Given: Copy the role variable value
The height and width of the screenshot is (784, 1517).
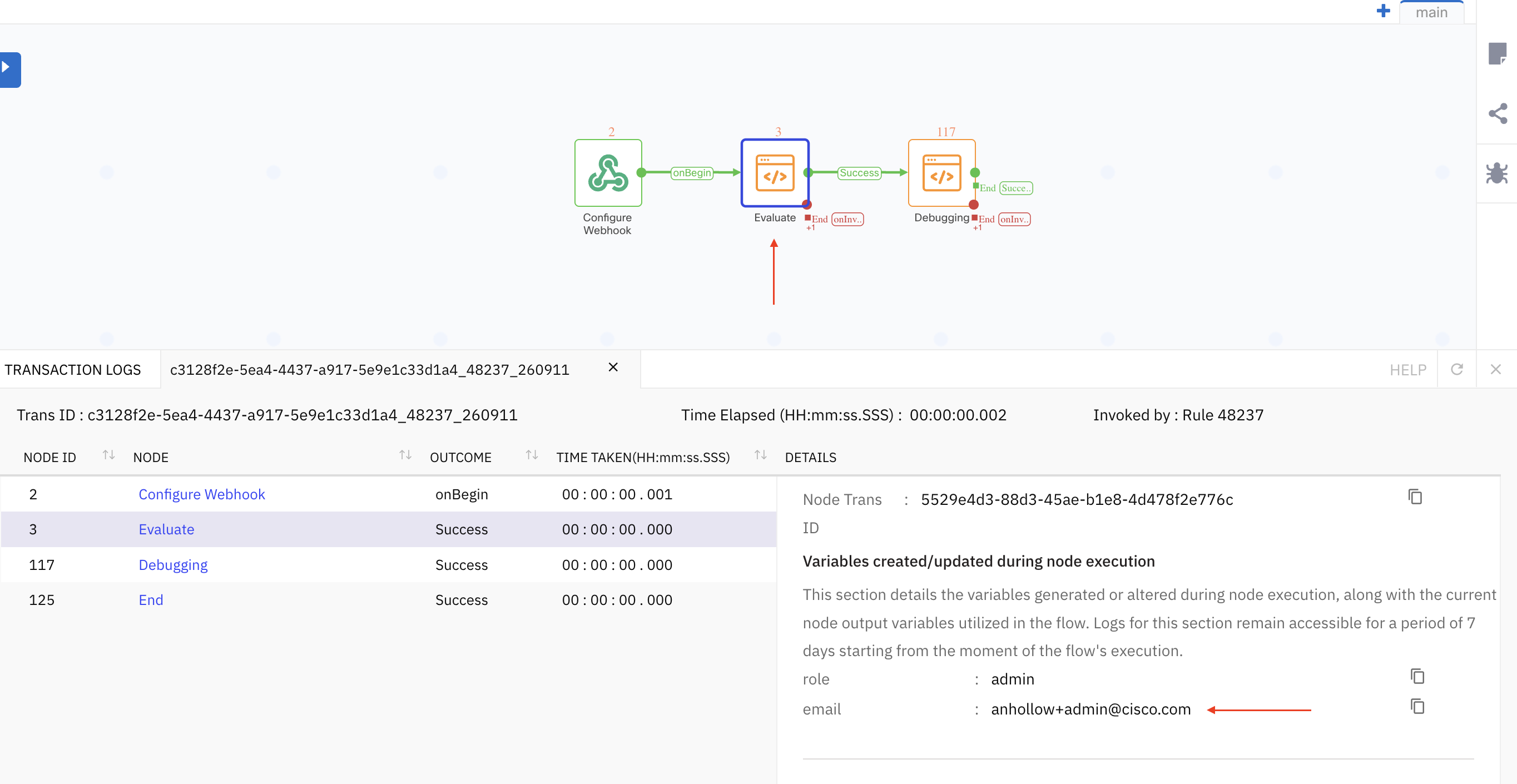Looking at the screenshot, I should coord(1417,677).
